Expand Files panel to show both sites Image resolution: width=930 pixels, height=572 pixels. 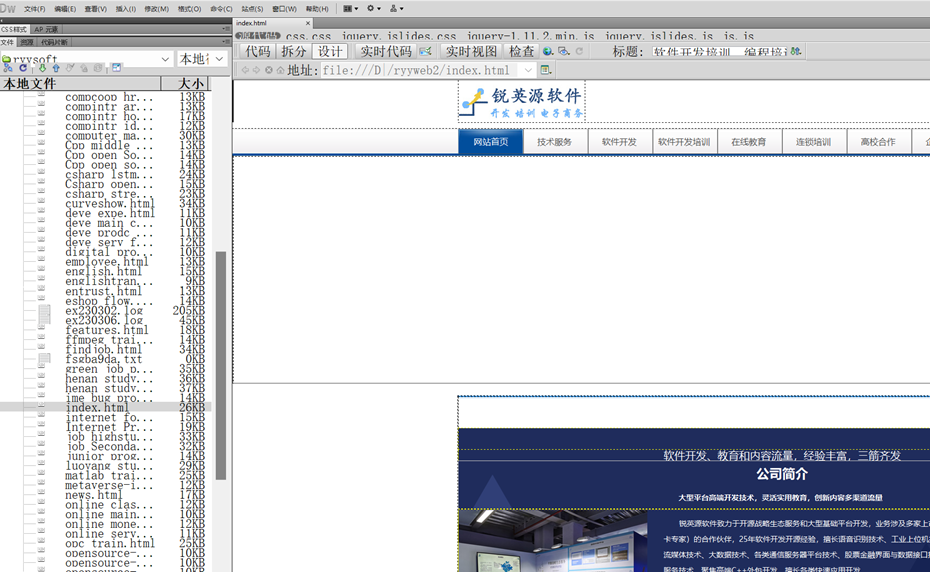click(116, 68)
